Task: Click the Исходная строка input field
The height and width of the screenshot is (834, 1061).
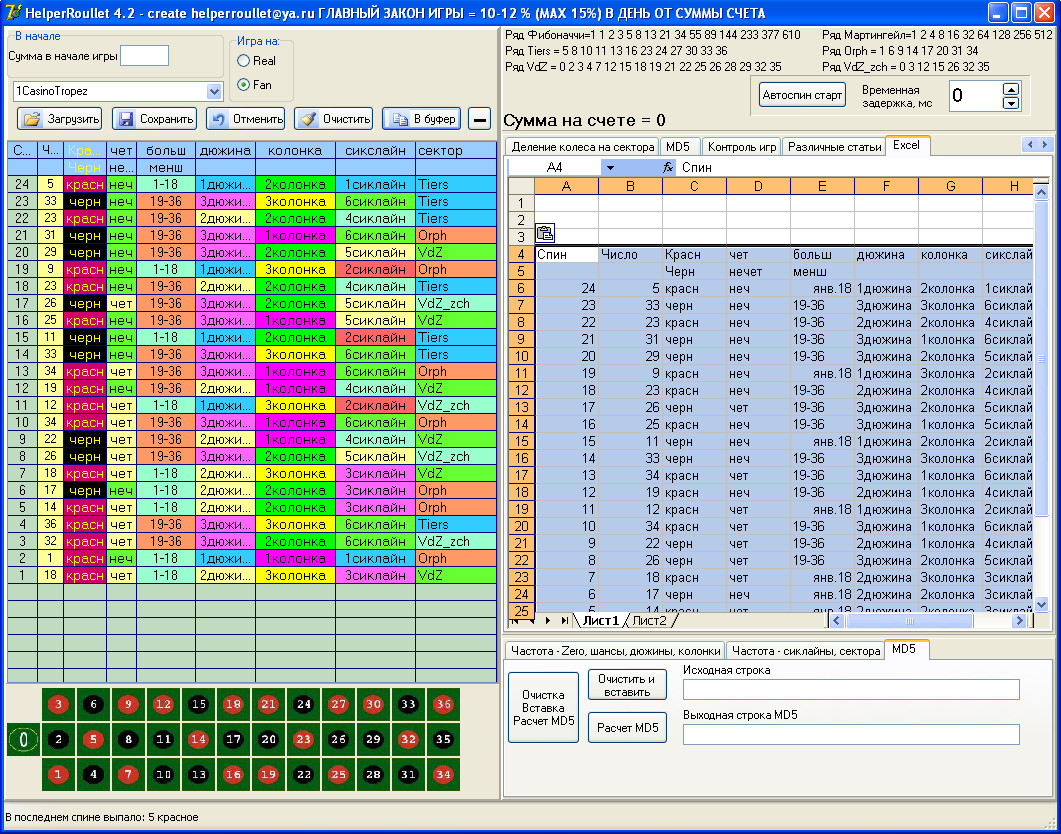Action: point(850,689)
